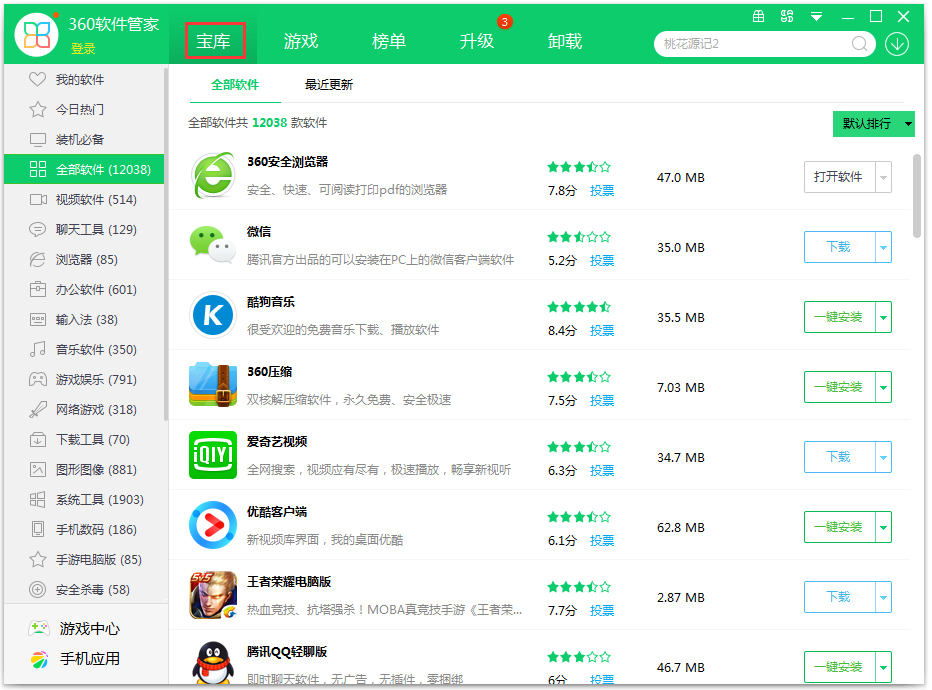932x690 pixels.
Task: Expand the arrow beside 酷狗音乐 一键安装
Action: pos(883,317)
